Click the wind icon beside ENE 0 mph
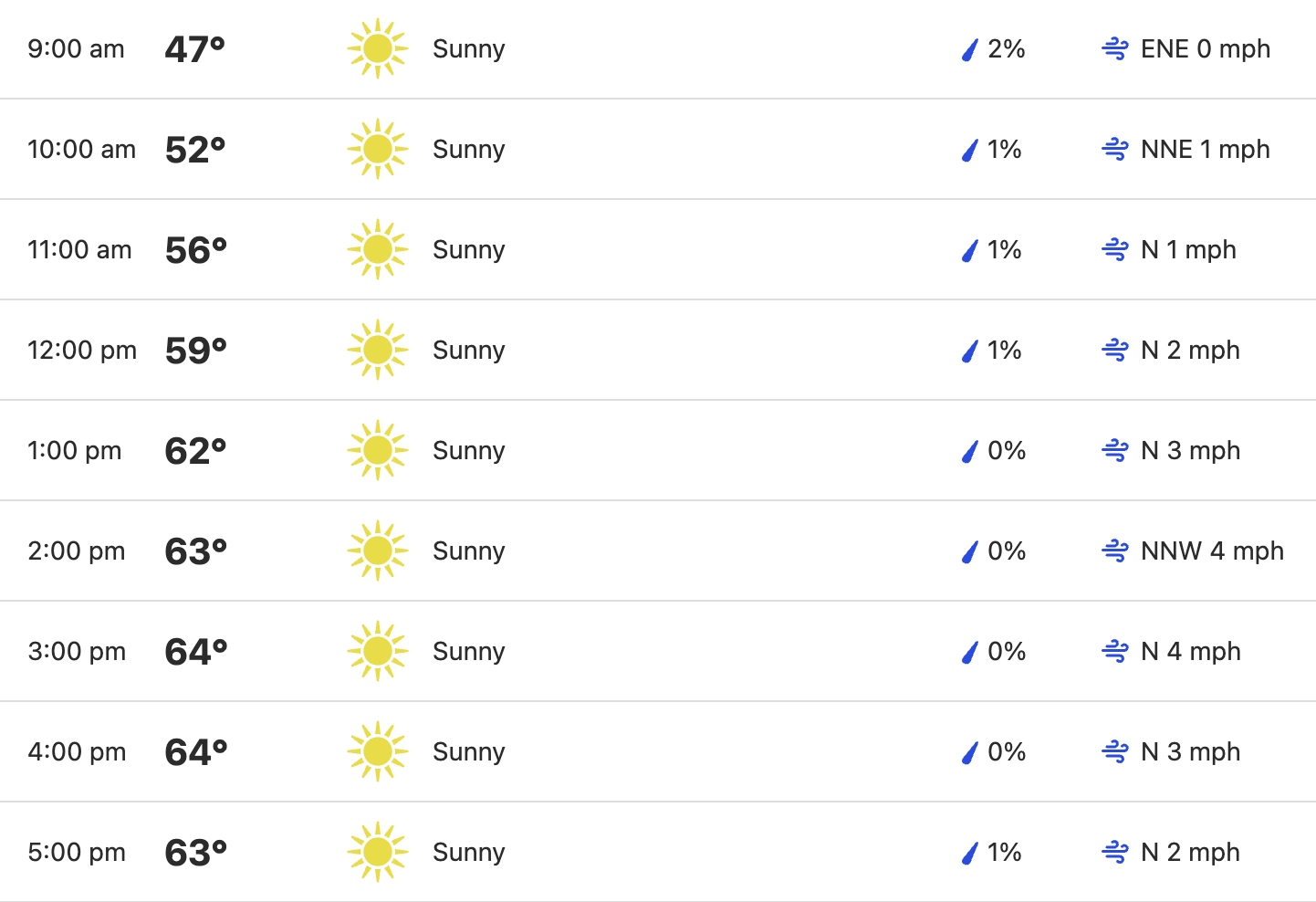Screen dimensions: 1316x902 (1115, 48)
